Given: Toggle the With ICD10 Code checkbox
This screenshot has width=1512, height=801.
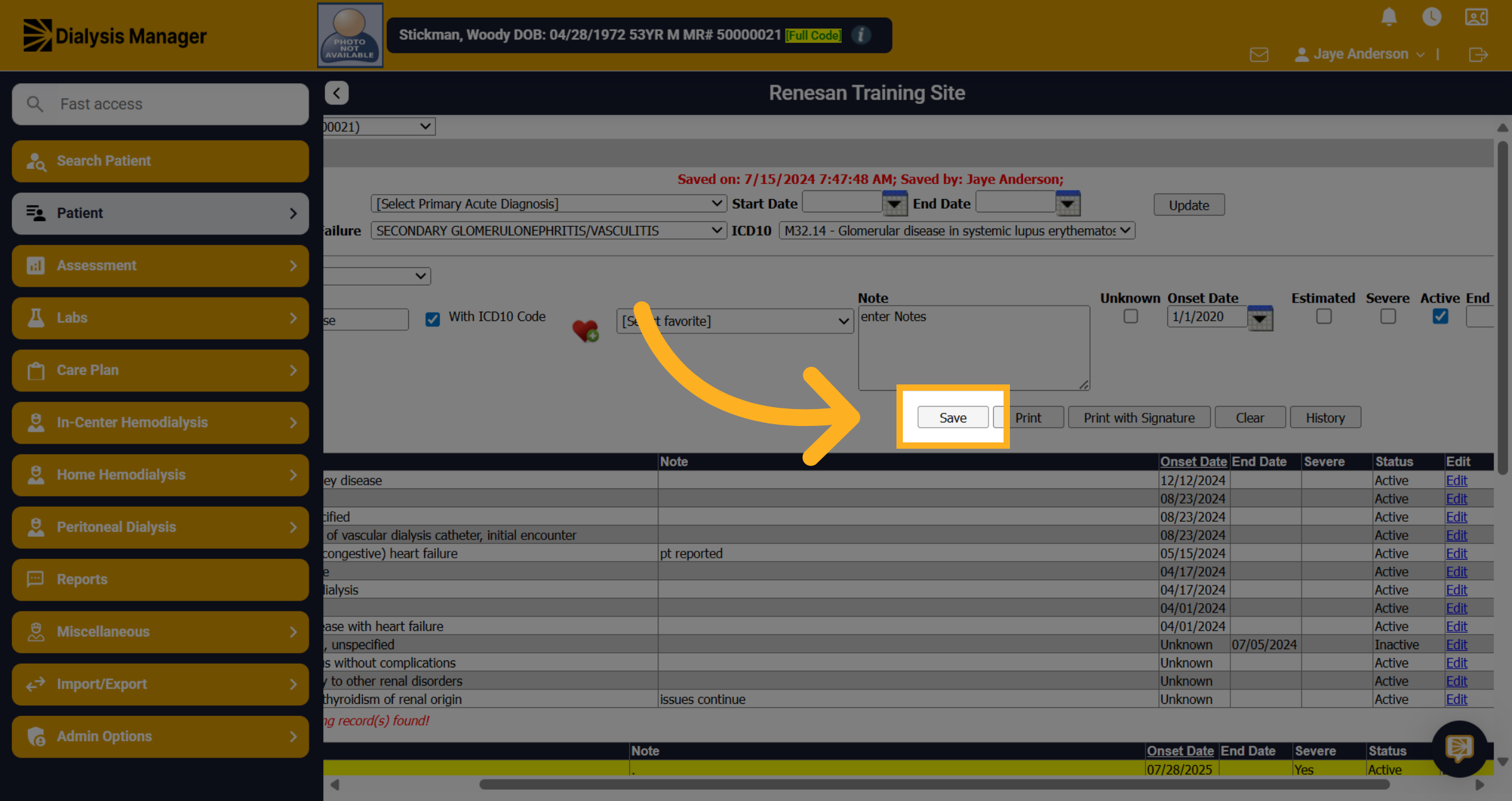Looking at the screenshot, I should (x=432, y=319).
